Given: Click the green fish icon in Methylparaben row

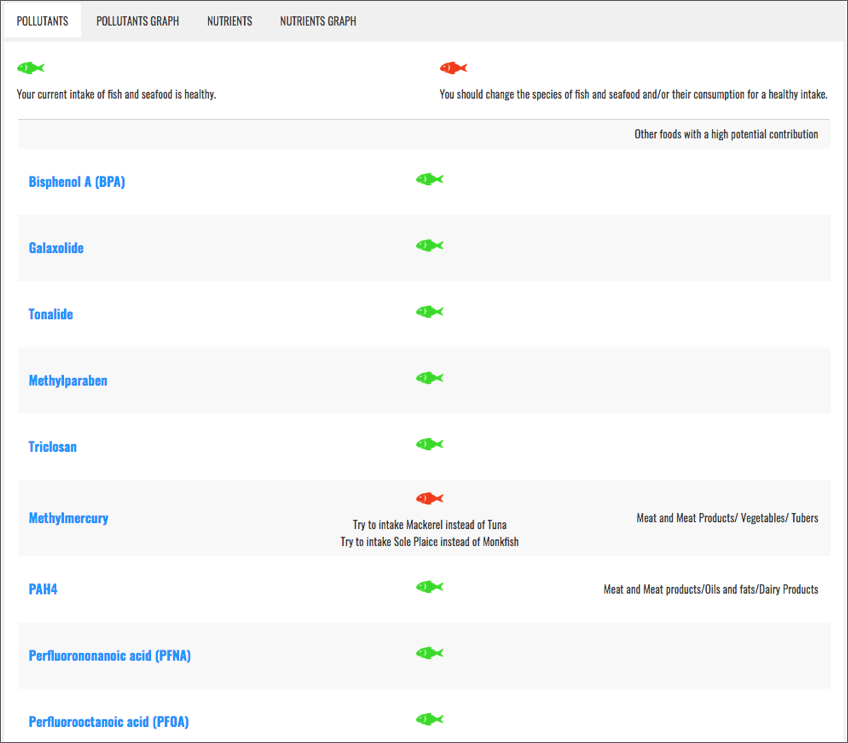Looking at the screenshot, I should 429,378.
